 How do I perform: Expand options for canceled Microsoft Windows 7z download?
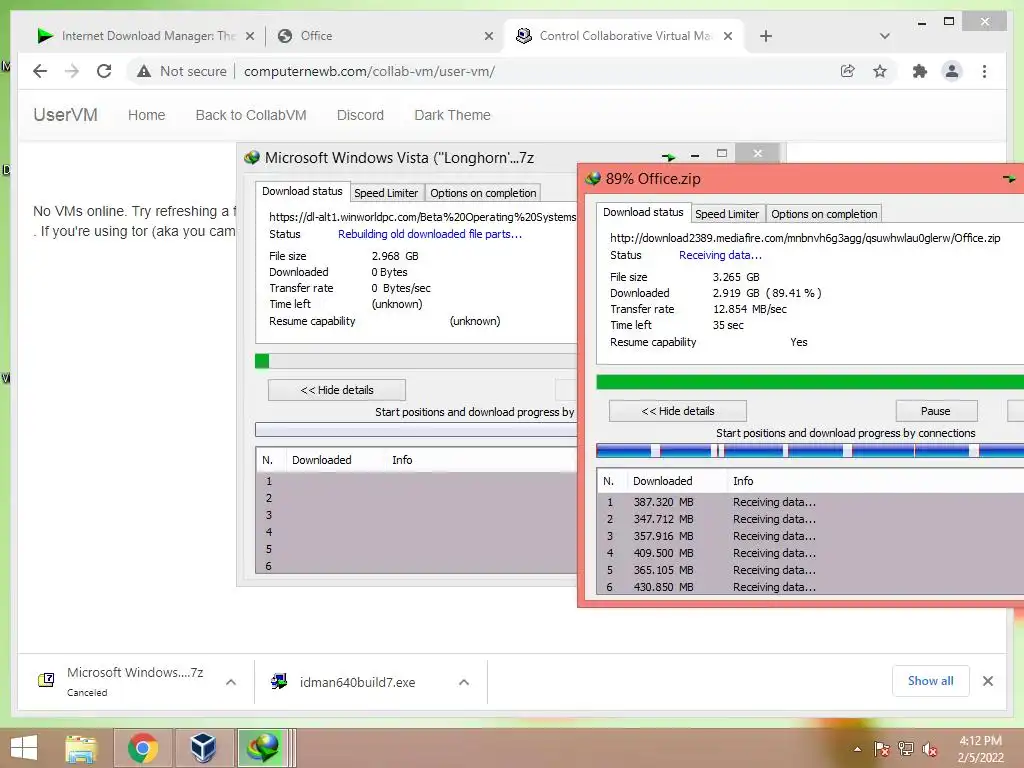pyautogui.click(x=231, y=682)
